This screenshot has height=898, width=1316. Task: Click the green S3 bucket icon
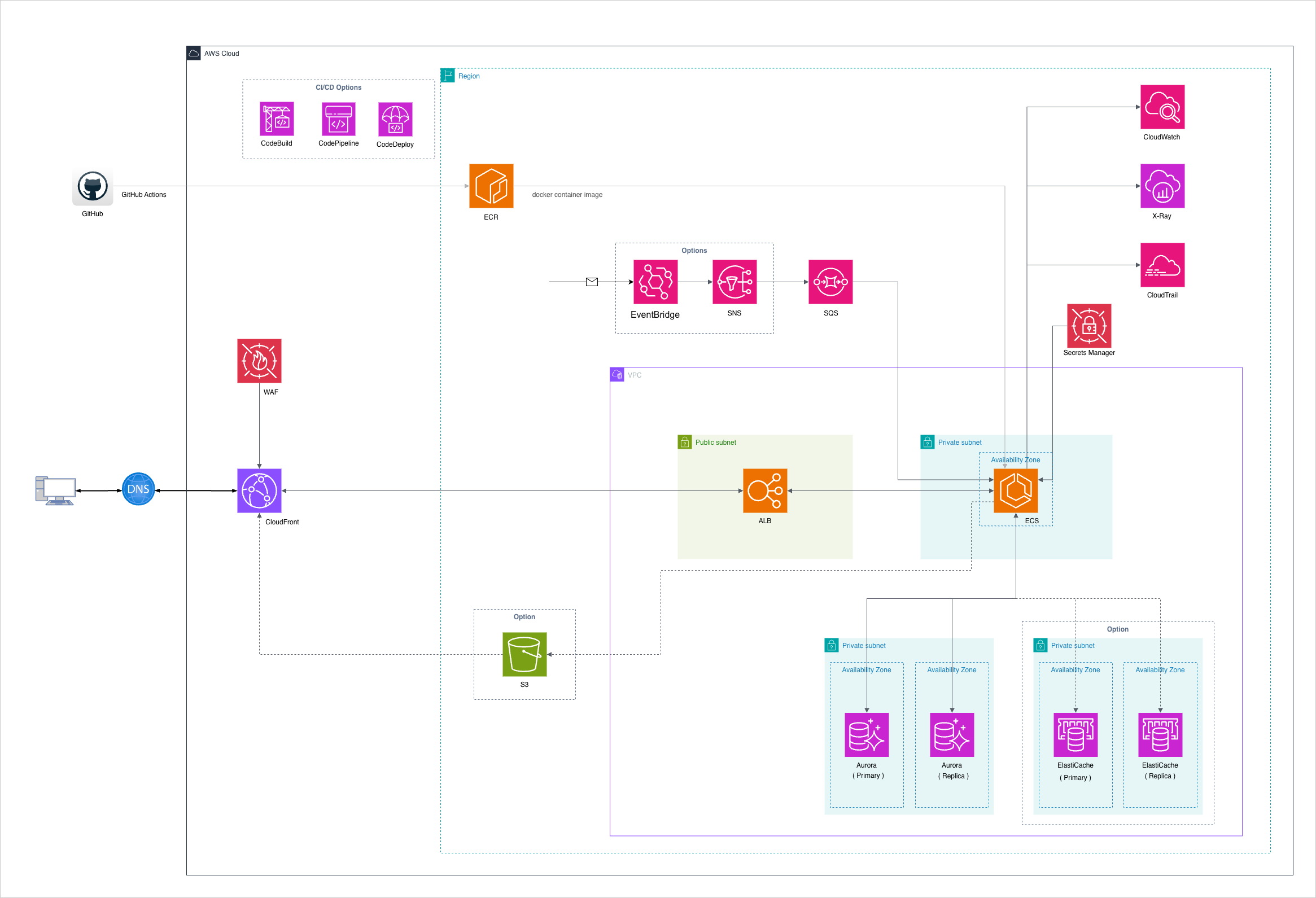click(524, 654)
